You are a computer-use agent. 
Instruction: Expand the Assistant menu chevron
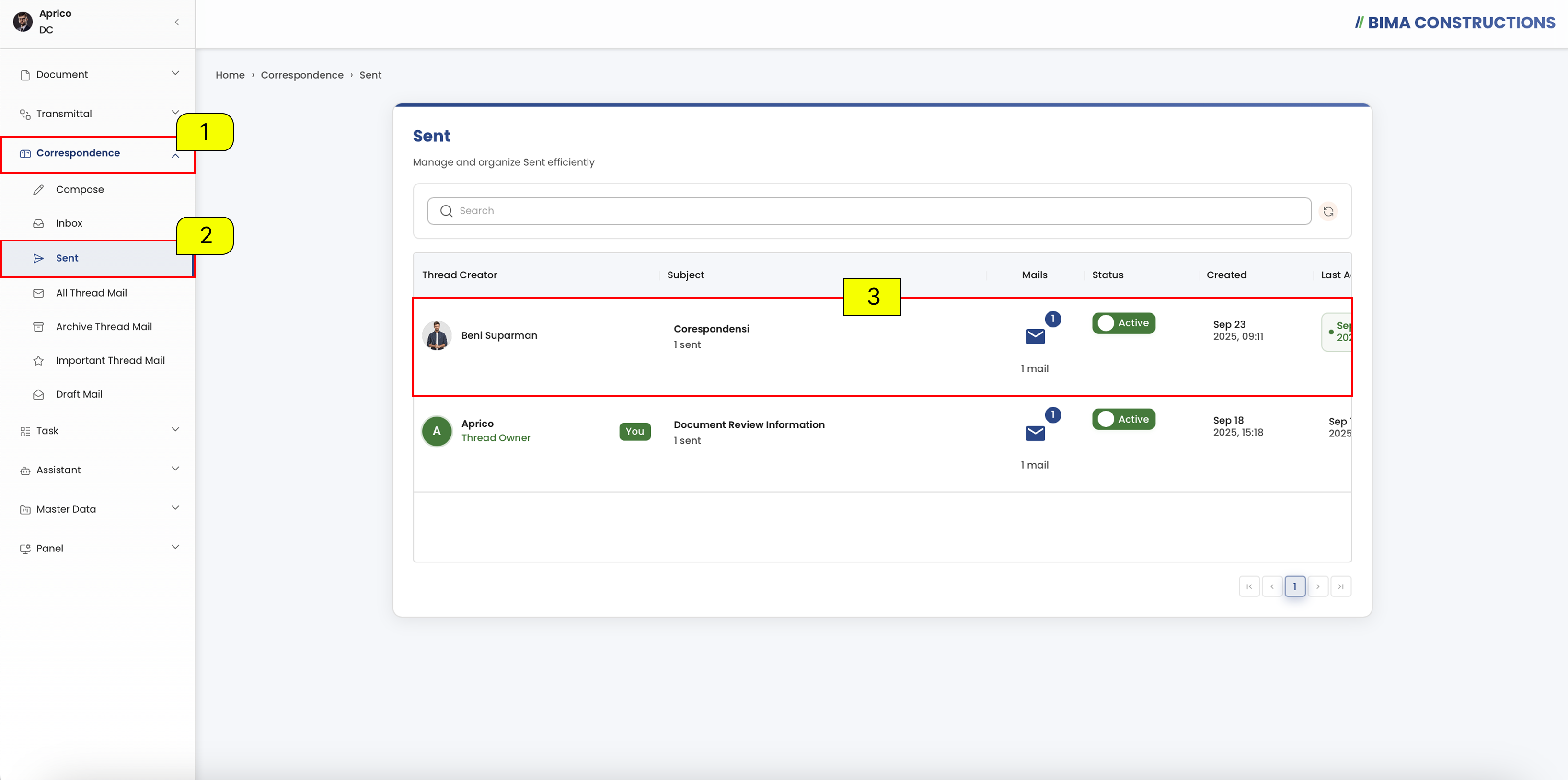(x=175, y=469)
